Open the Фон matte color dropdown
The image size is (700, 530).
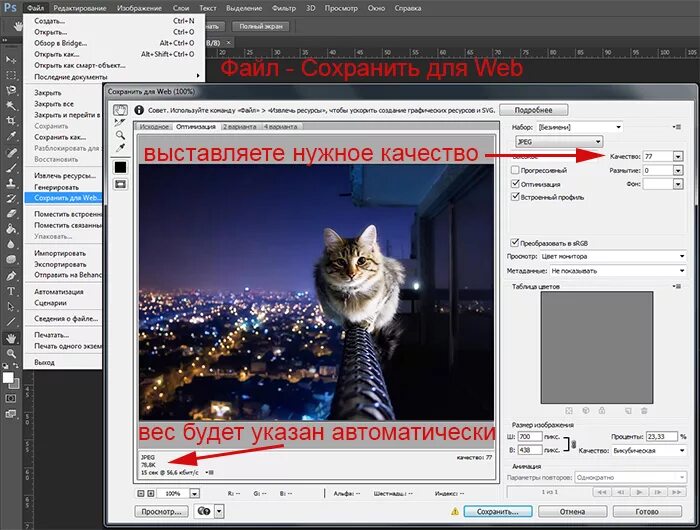678,184
